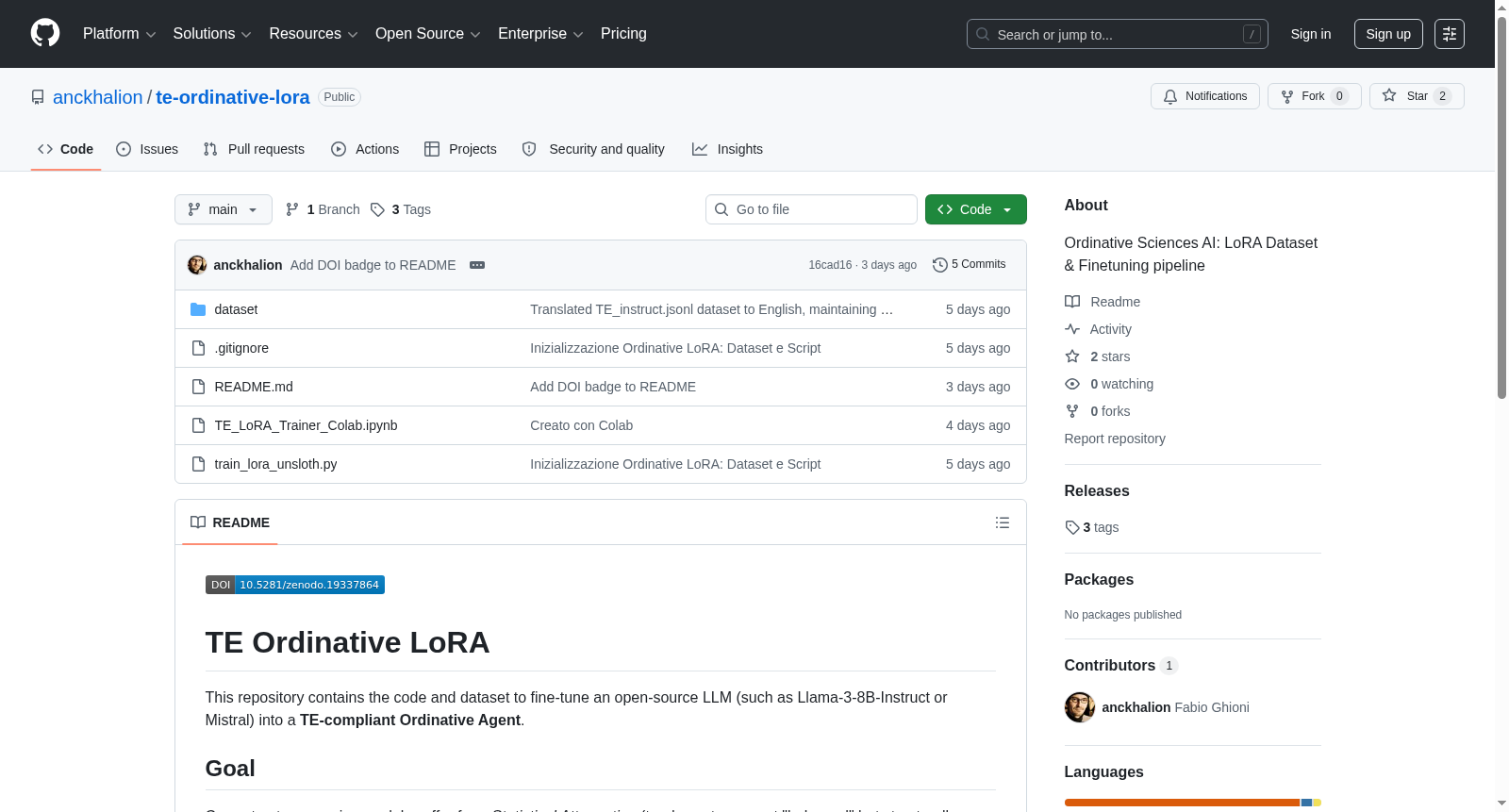The image size is (1509, 812).
Task: View the 5 Commits history
Action: [x=970, y=265]
